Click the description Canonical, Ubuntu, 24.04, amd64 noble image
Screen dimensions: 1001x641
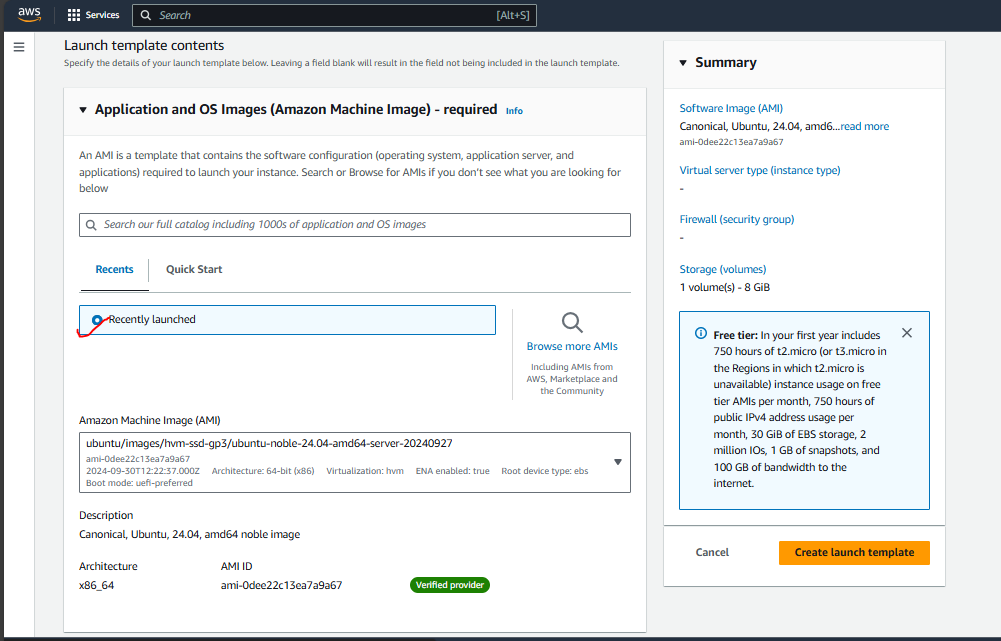[x=190, y=534]
